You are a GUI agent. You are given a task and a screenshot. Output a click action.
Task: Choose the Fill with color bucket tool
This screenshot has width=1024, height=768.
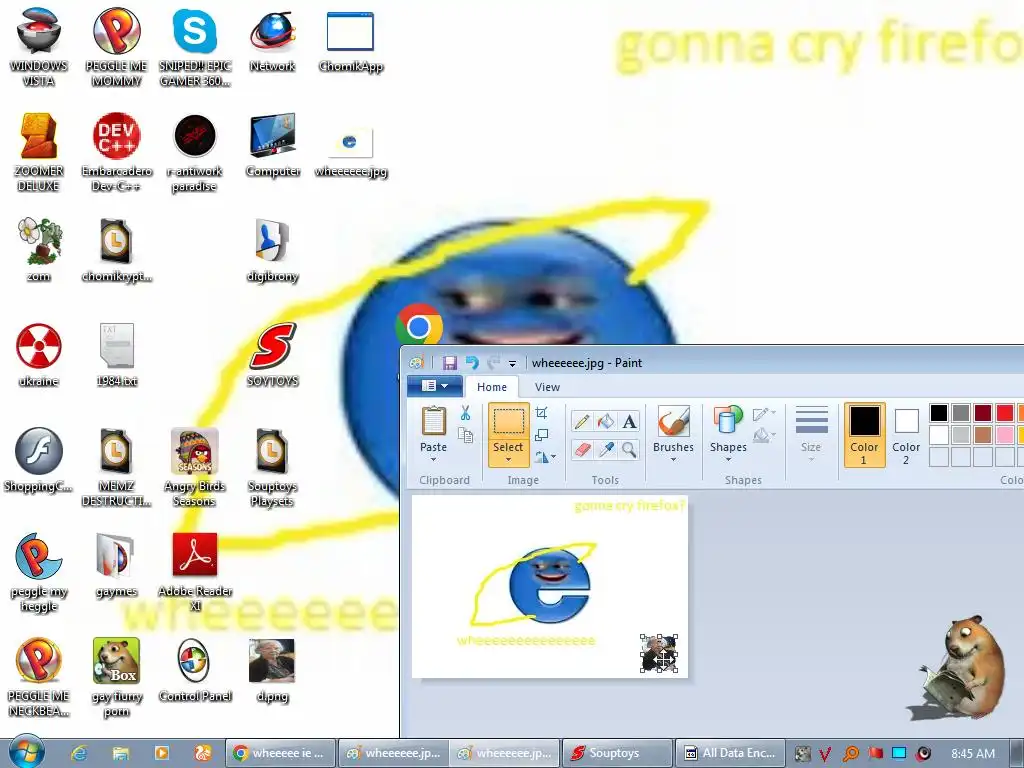(605, 422)
